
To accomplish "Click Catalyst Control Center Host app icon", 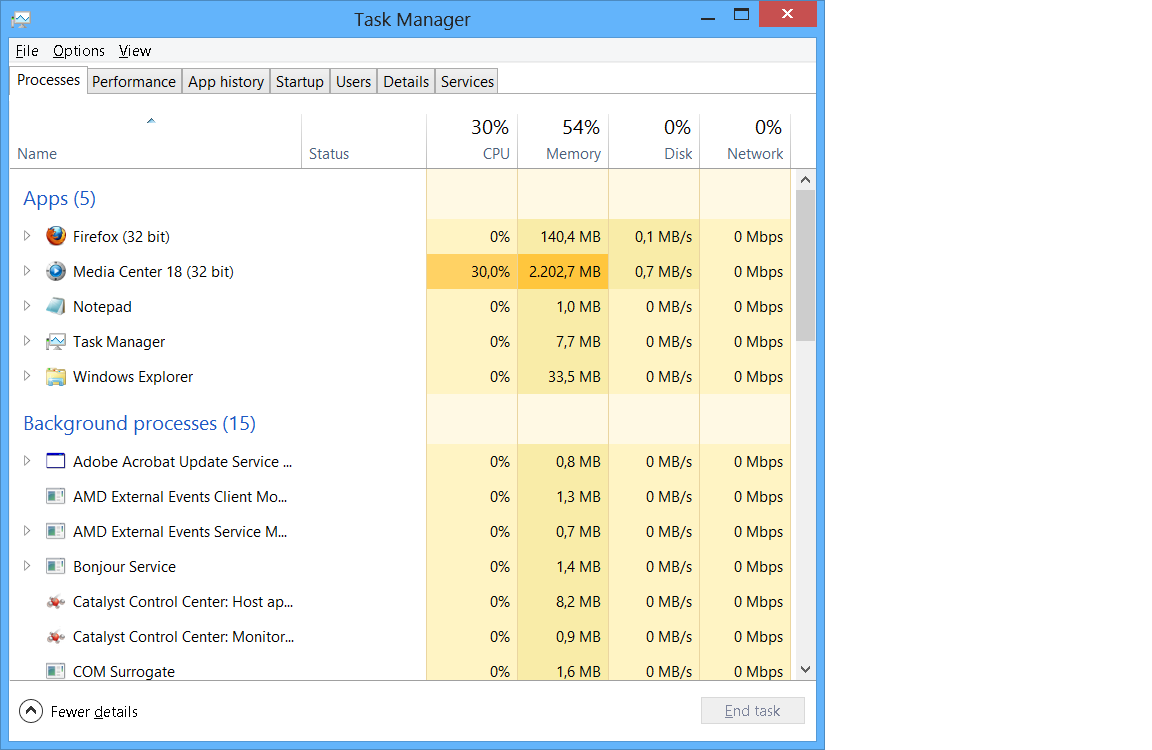I will pos(56,602).
